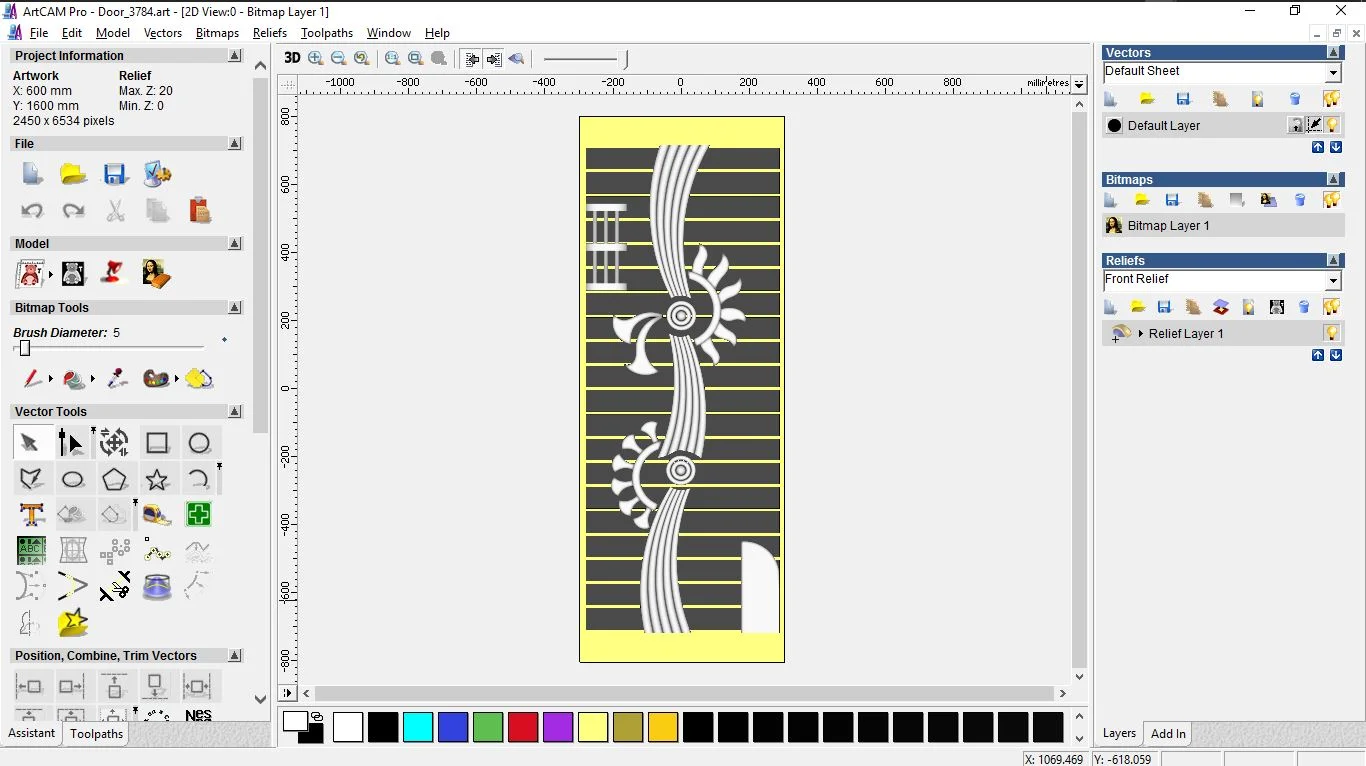Pick the Create Ellipse tool
Screen dimensions: 1366x766
73,479
